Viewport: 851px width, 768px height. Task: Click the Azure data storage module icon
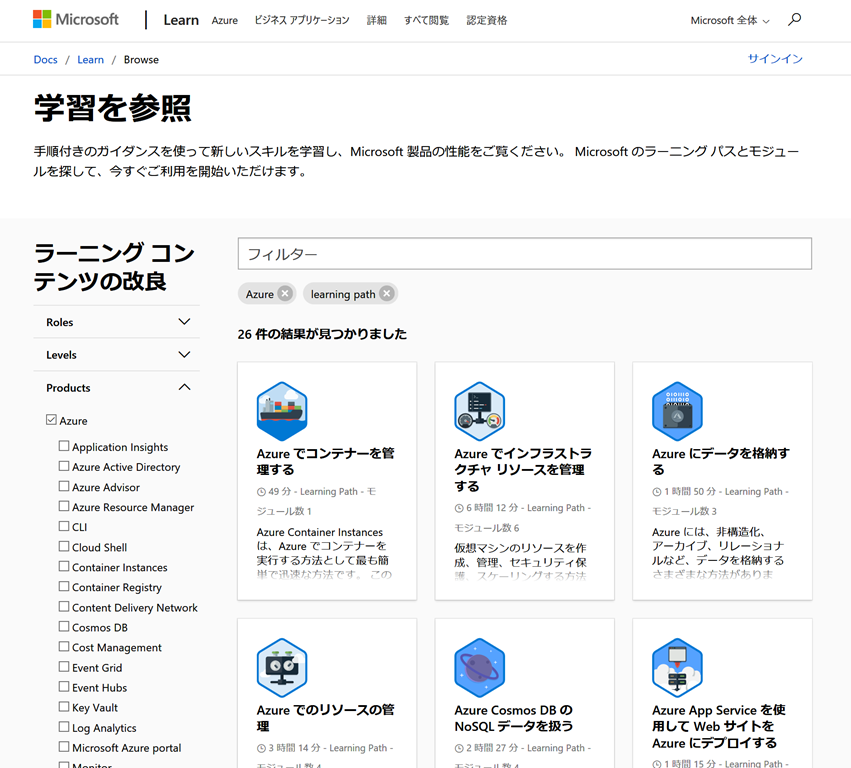pos(677,411)
